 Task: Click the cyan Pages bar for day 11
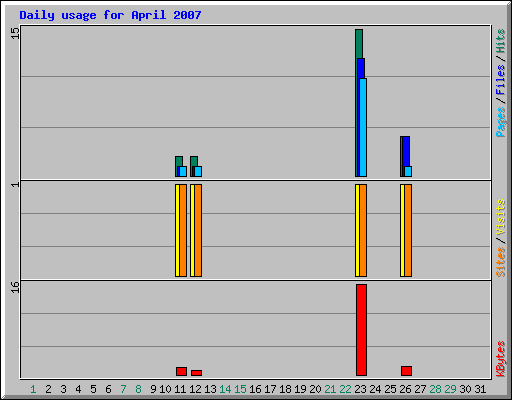click(183, 171)
